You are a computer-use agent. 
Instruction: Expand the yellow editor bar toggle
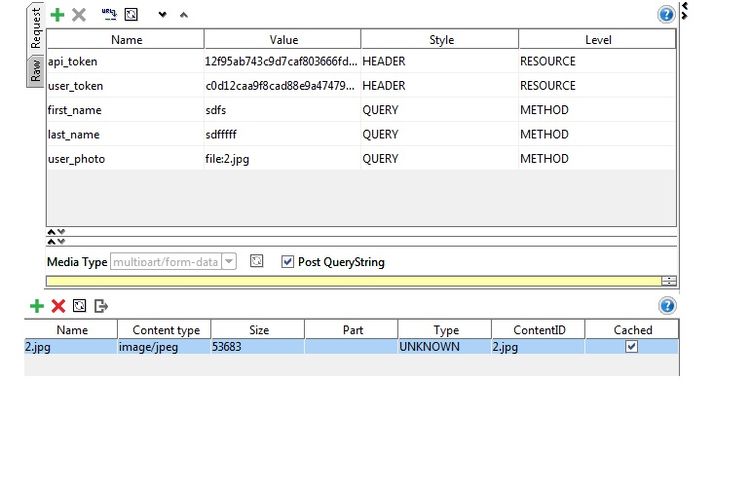pos(669,281)
